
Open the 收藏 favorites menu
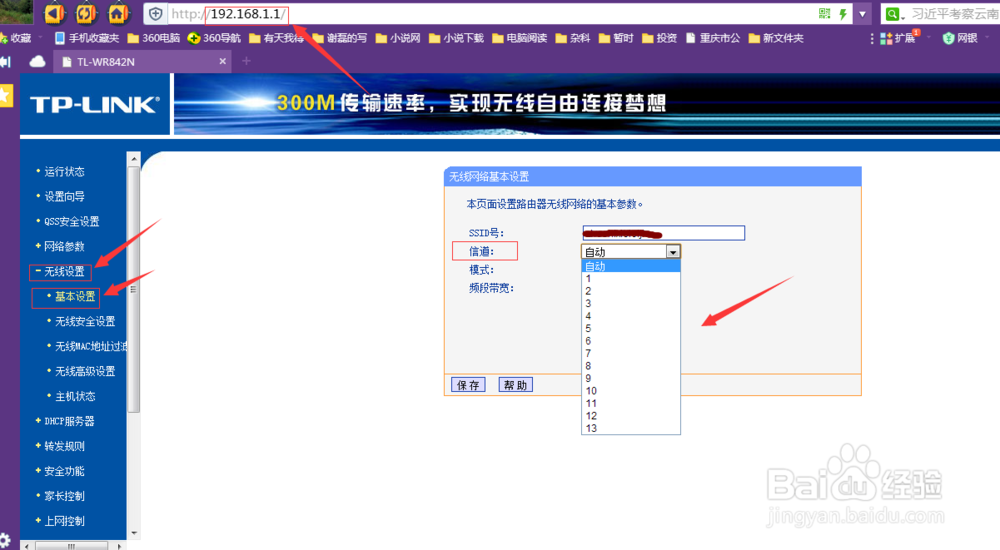pos(17,38)
